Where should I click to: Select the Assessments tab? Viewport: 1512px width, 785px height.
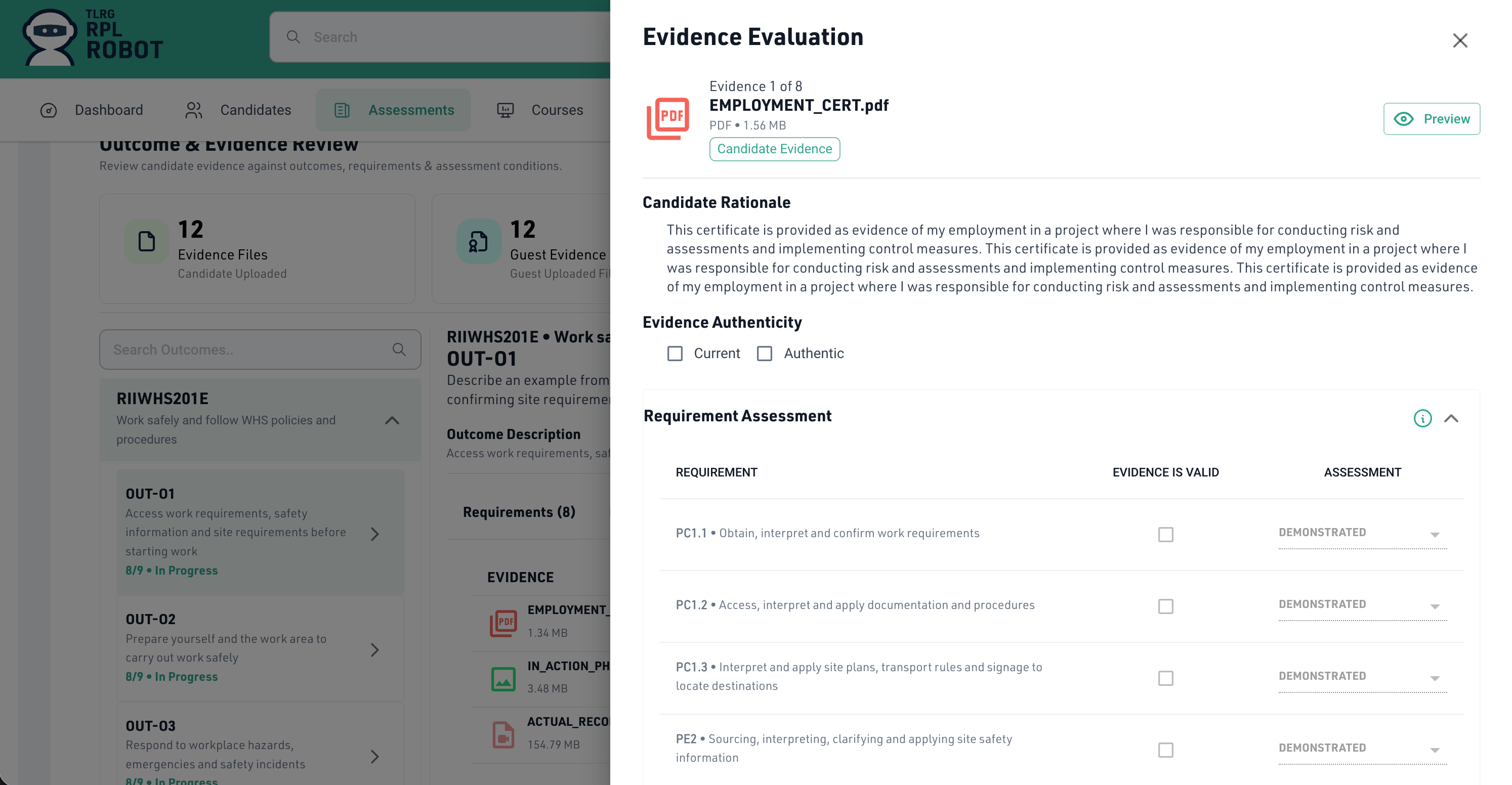pos(393,110)
